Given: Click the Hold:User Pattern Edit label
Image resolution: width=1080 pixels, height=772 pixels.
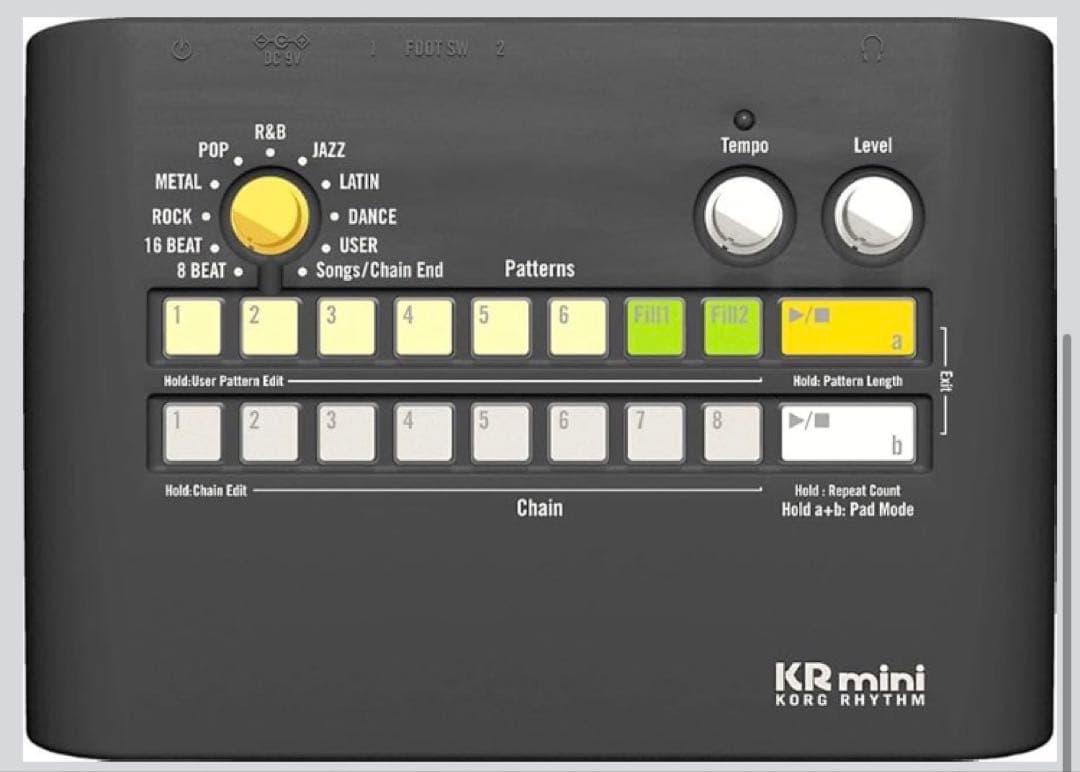Looking at the screenshot, I should 223,381.
